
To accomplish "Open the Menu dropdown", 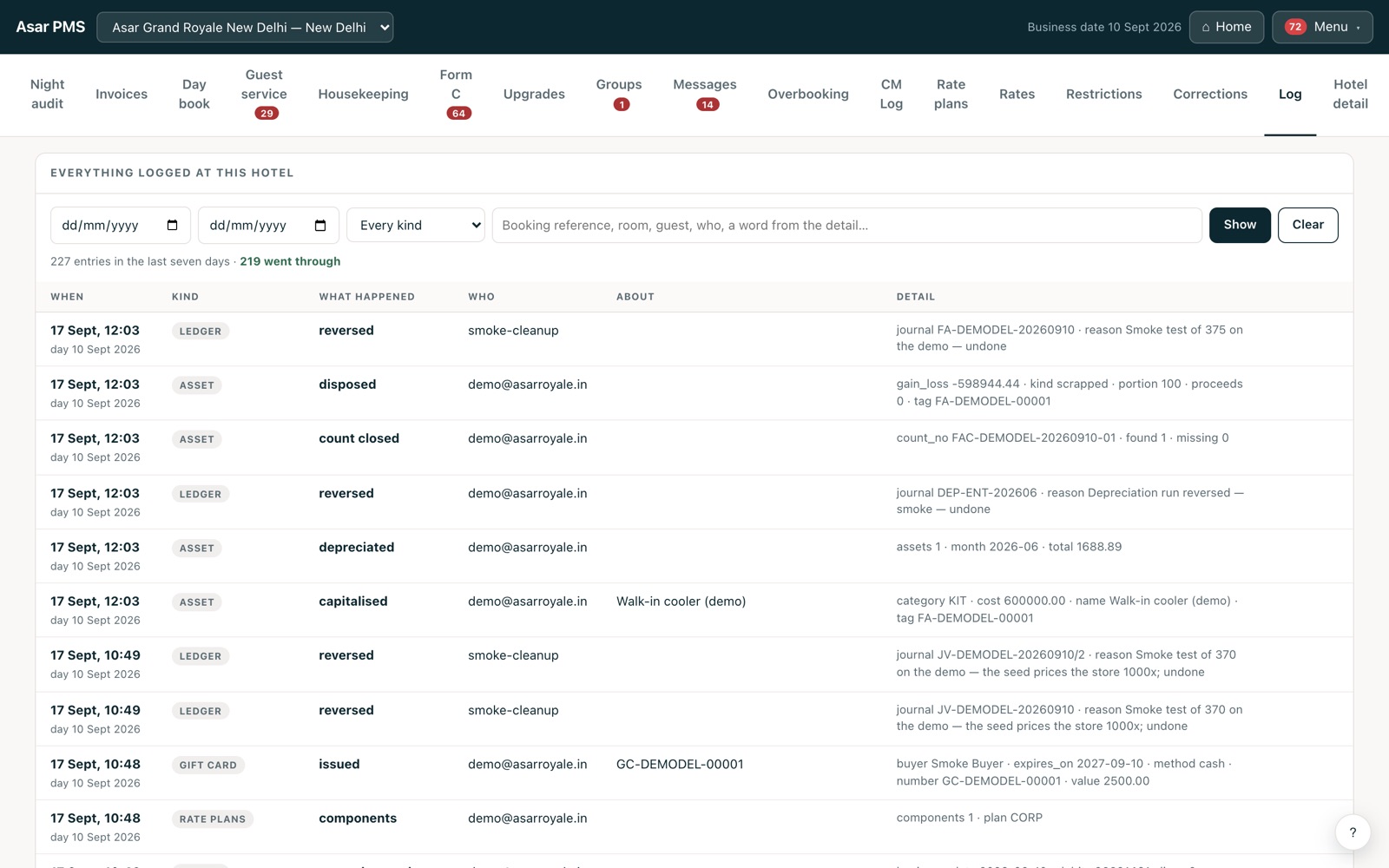I will (x=1322, y=27).
